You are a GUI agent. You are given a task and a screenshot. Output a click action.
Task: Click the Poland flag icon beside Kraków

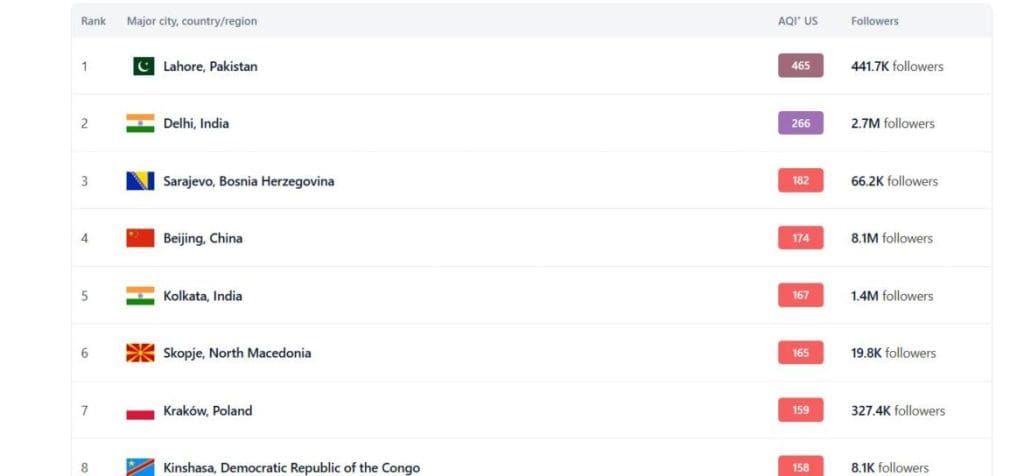[140, 411]
